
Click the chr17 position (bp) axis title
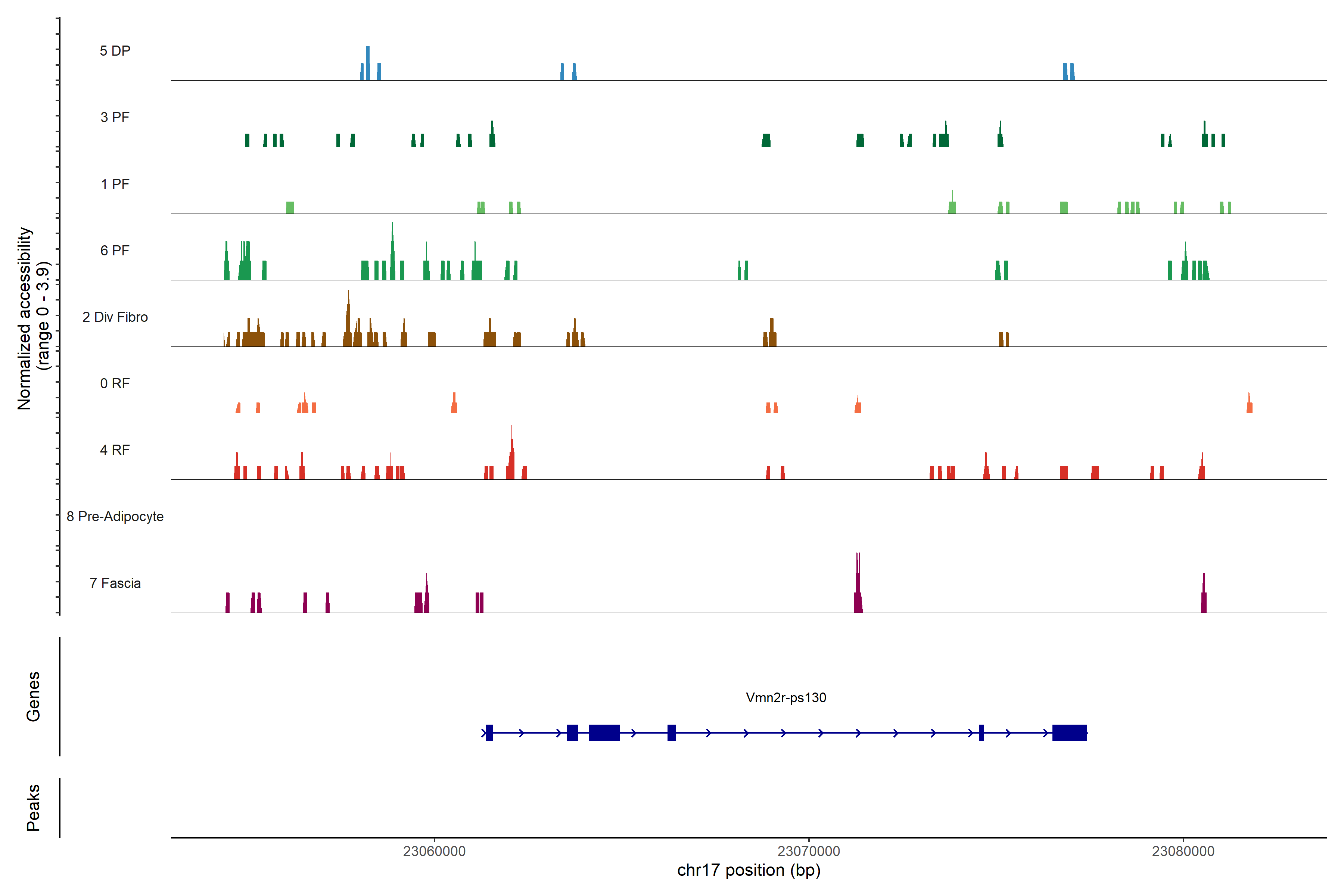coord(749,870)
